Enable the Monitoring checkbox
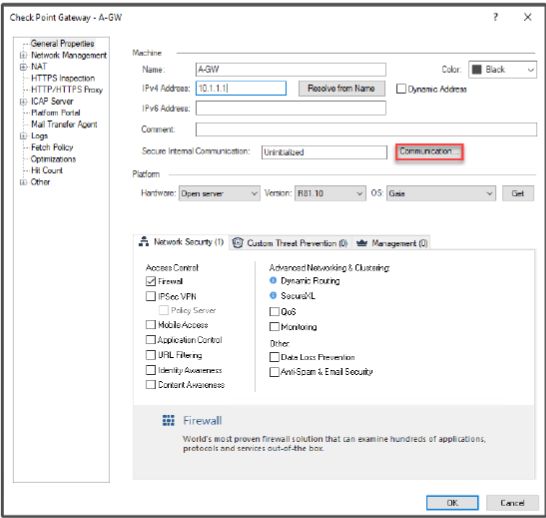The height and width of the screenshot is (518, 546). [x=274, y=327]
